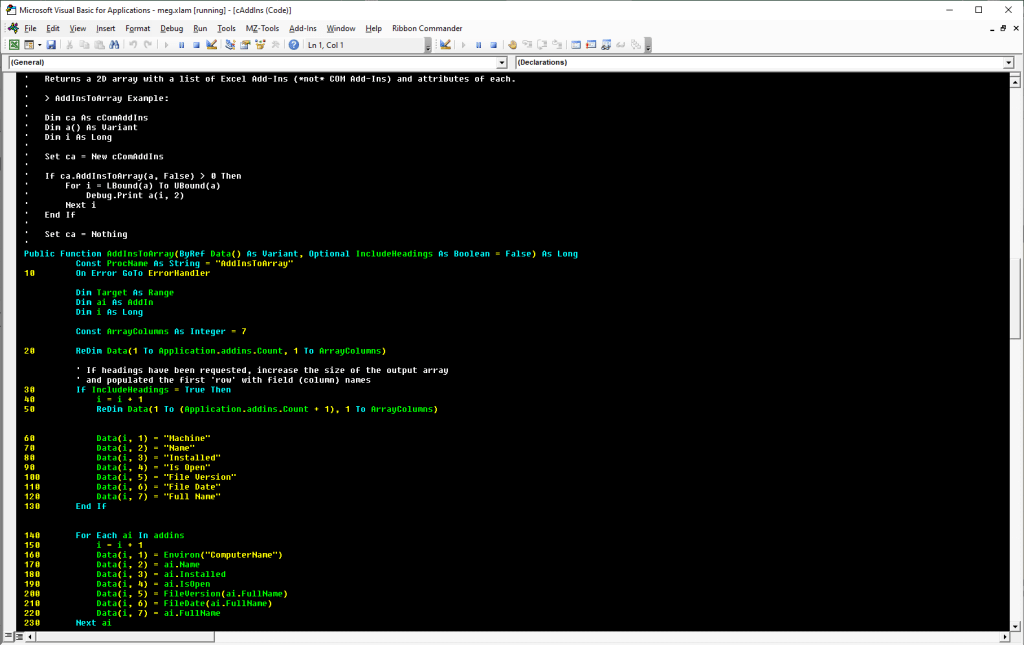Open the MZ-Tools menu
Image resolution: width=1024 pixels, height=645 pixels.
pos(261,28)
